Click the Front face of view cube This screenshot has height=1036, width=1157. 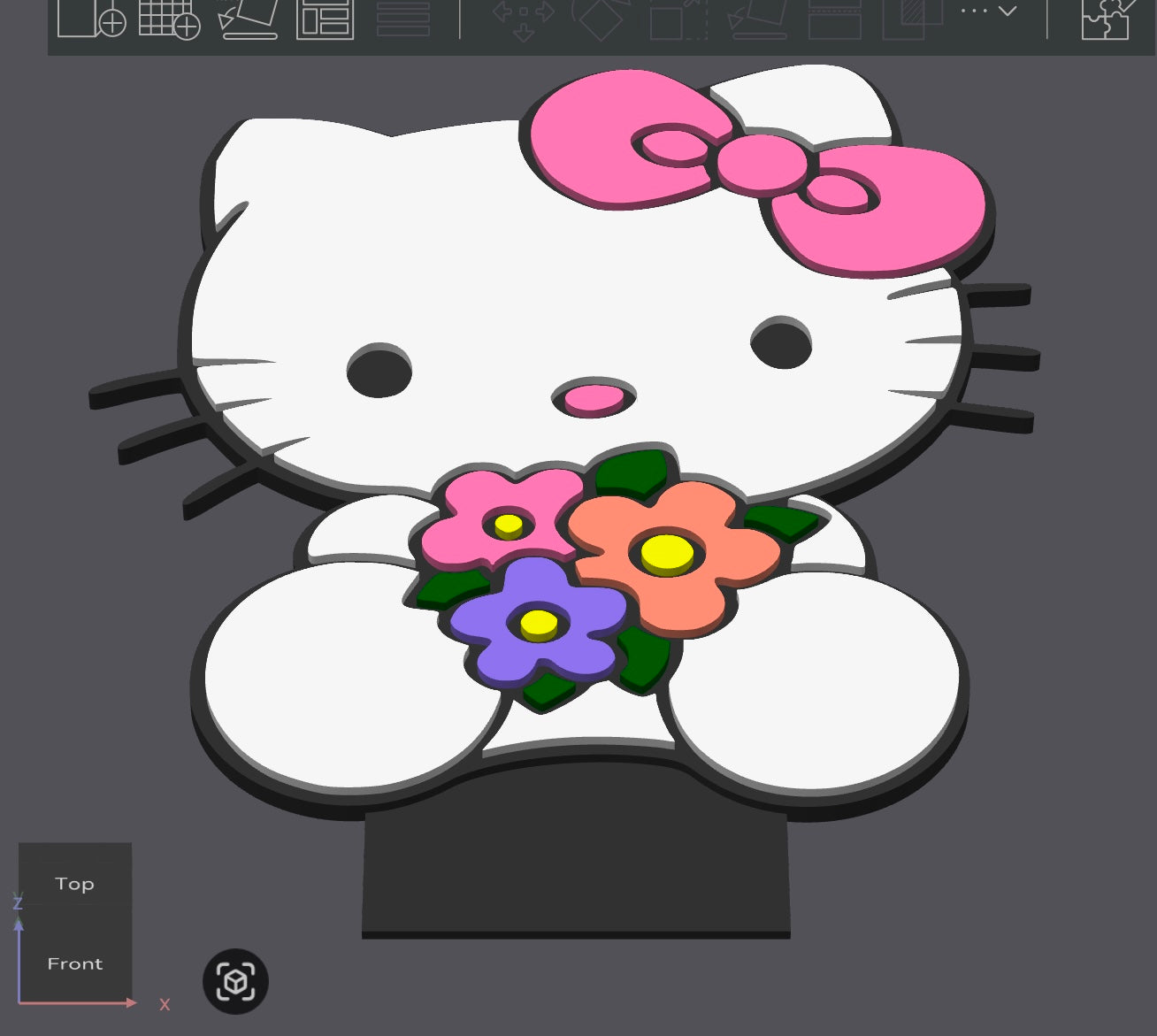tap(74, 963)
